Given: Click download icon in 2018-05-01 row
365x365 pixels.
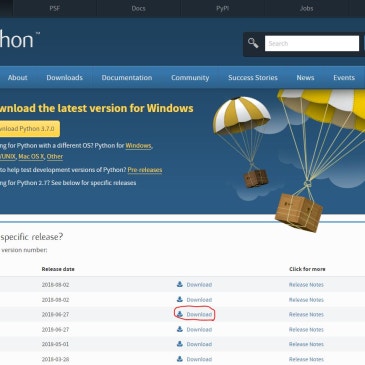Looking at the screenshot, I should 180,344.
